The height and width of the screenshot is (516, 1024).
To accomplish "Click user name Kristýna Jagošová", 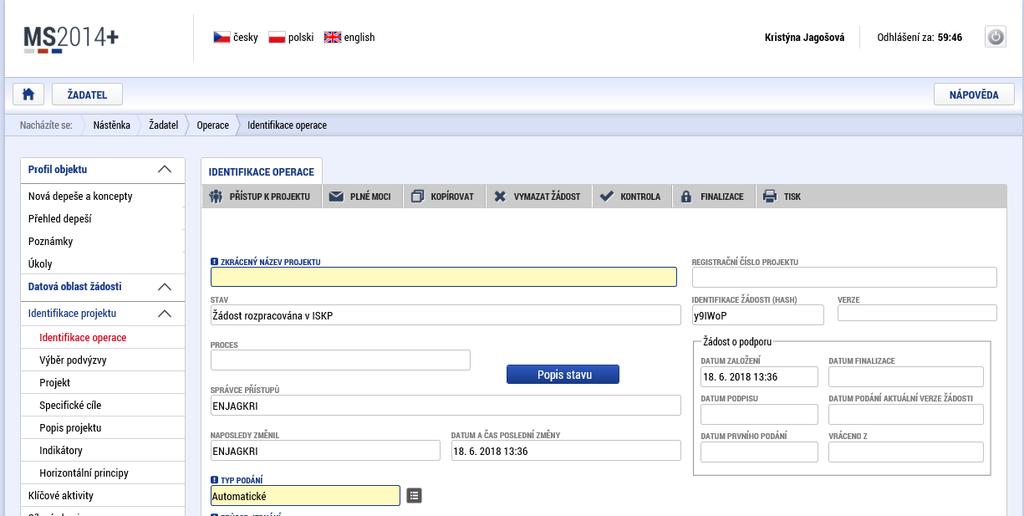I will [x=804, y=37].
